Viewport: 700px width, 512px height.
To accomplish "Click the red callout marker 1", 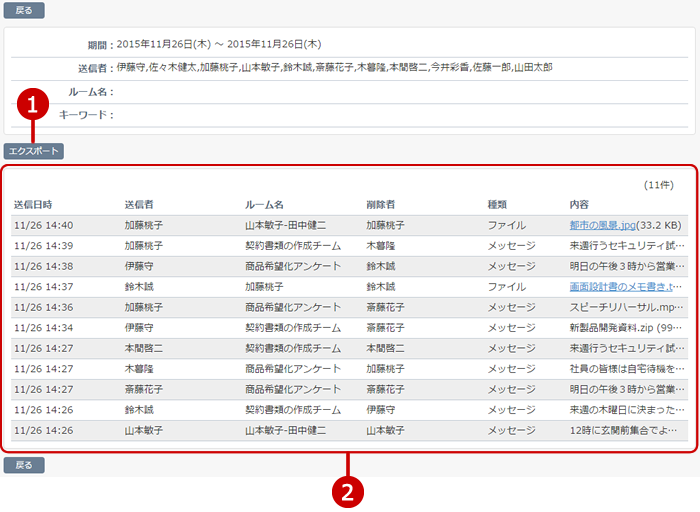I will pos(34,104).
